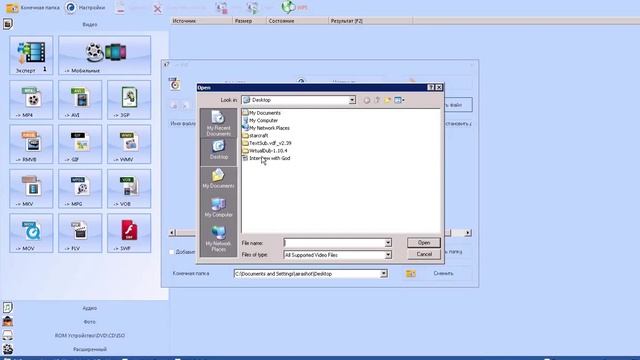The image size is (640, 360).
Task: Open the Views menu dropdown in Open dialog
Action: point(400,100)
